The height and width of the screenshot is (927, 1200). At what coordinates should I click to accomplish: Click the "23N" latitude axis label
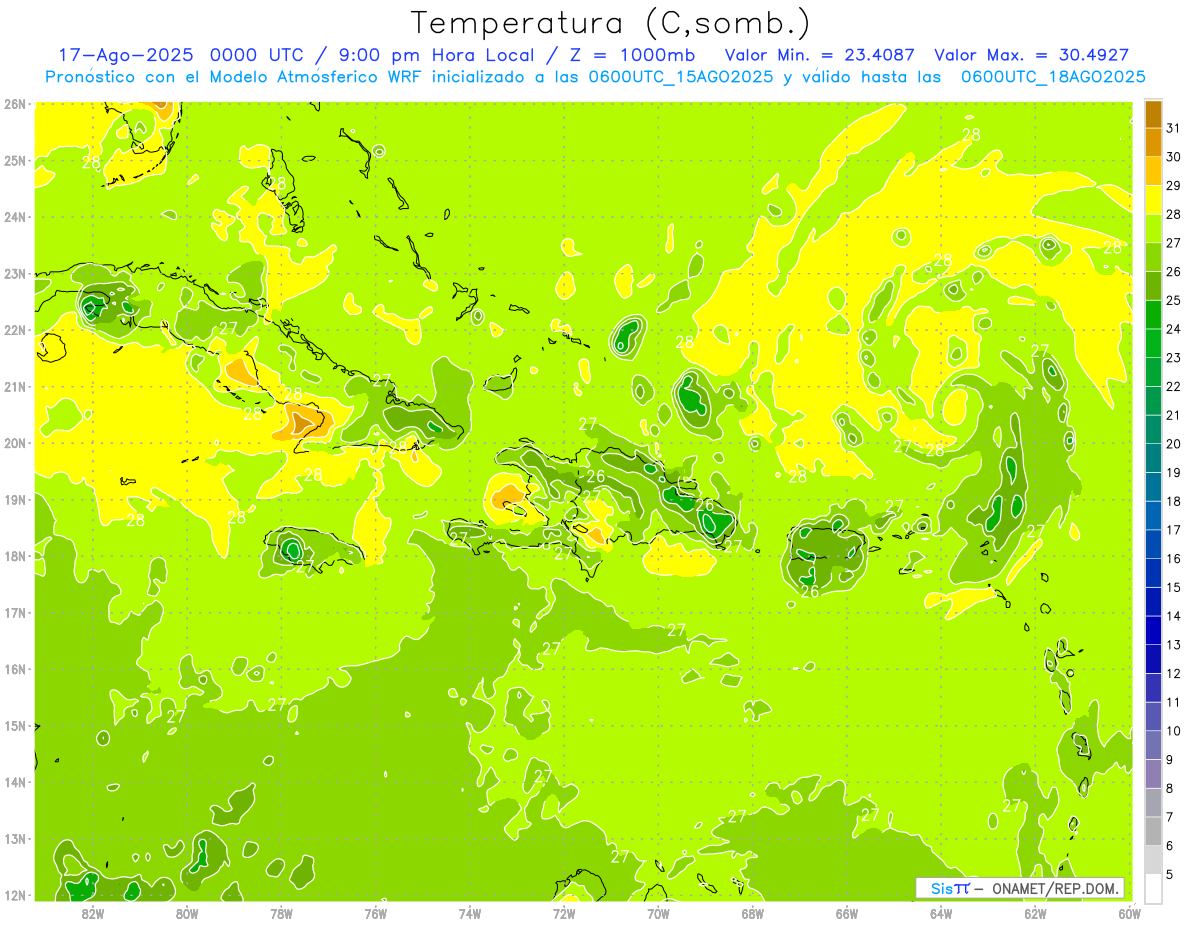pyautogui.click(x=14, y=274)
